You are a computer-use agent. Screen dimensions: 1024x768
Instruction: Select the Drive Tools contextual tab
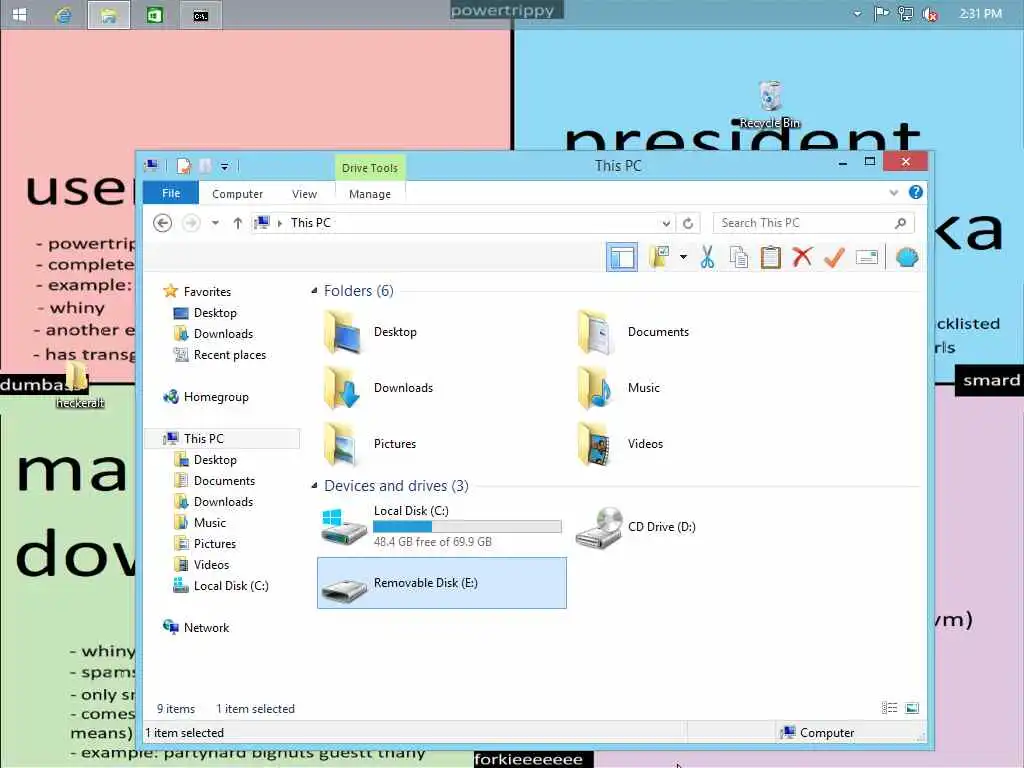click(370, 168)
